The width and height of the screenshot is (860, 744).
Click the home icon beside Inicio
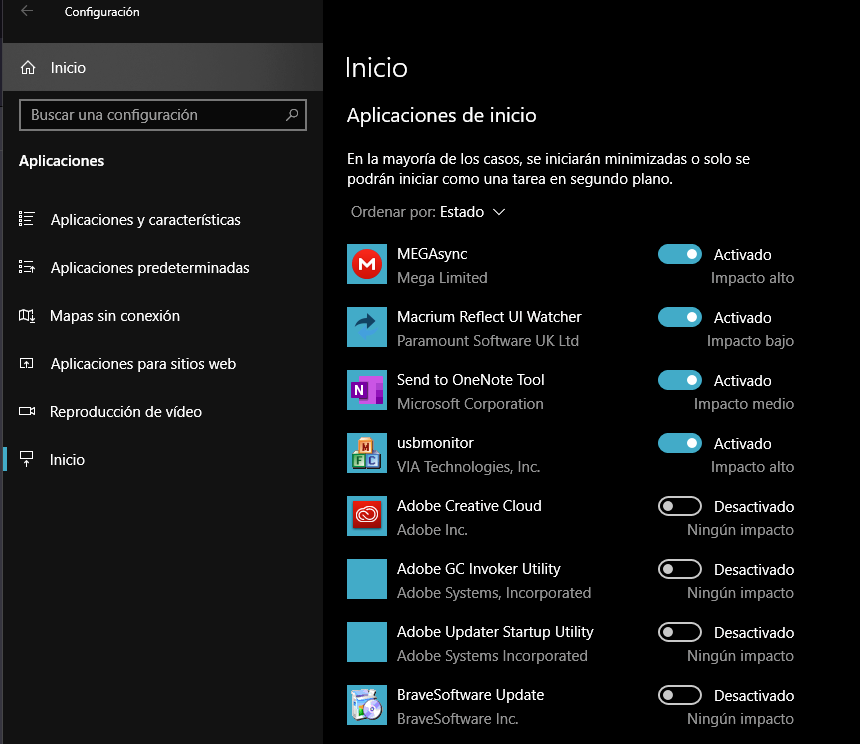click(28, 67)
